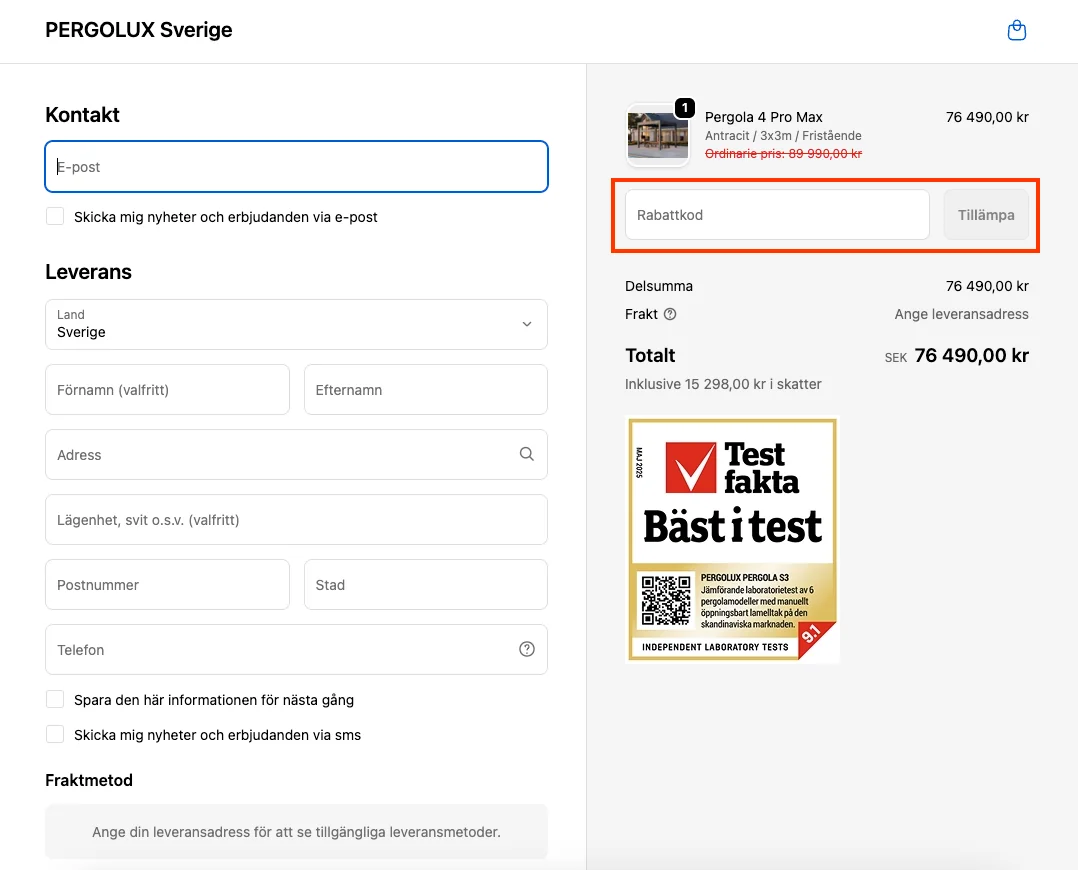The width and height of the screenshot is (1078, 870).
Task: Click the Tillämpa discount button
Action: point(986,215)
